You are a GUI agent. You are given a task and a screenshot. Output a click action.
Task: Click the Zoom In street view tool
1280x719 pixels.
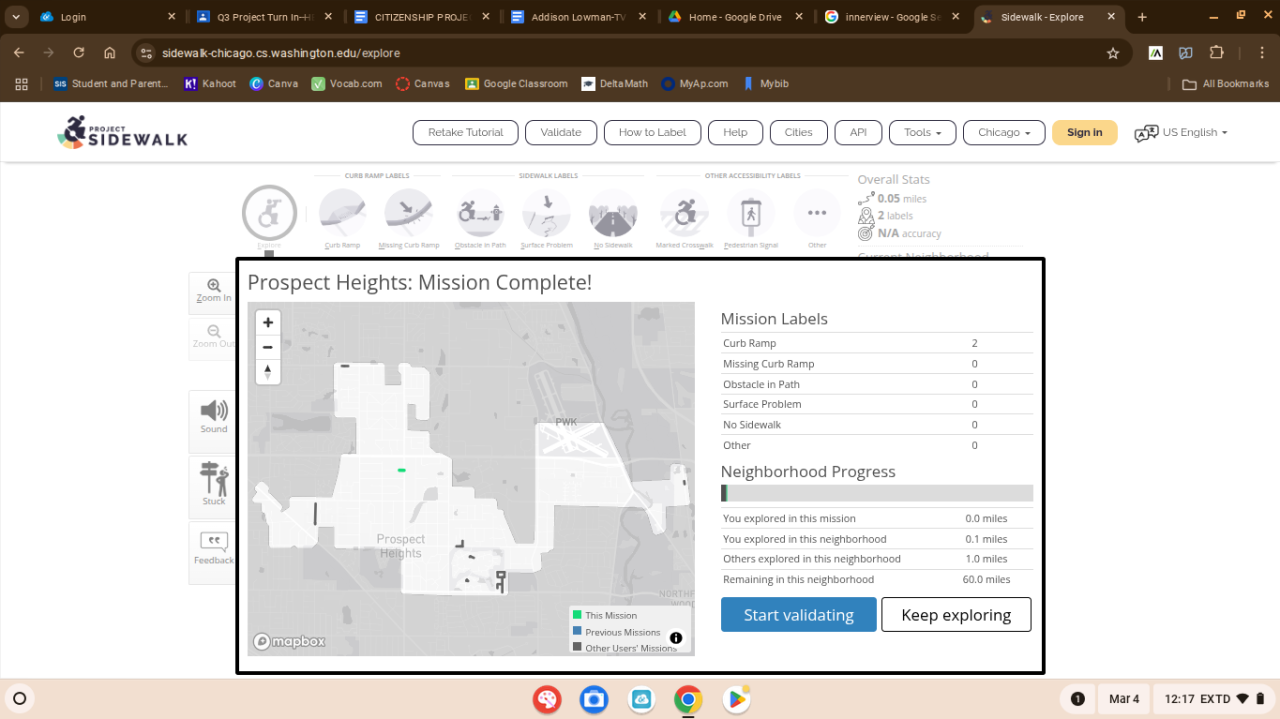click(213, 291)
